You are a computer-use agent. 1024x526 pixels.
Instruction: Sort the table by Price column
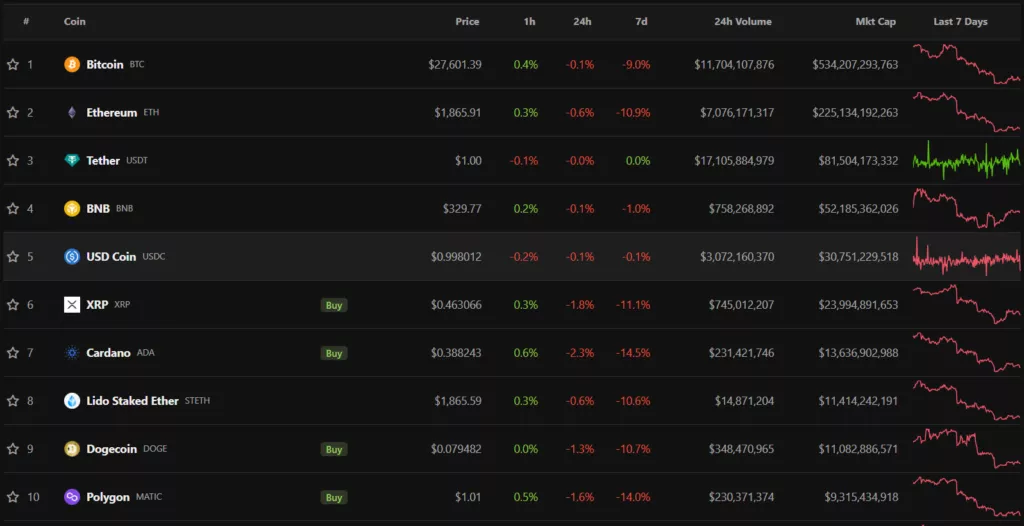click(467, 21)
